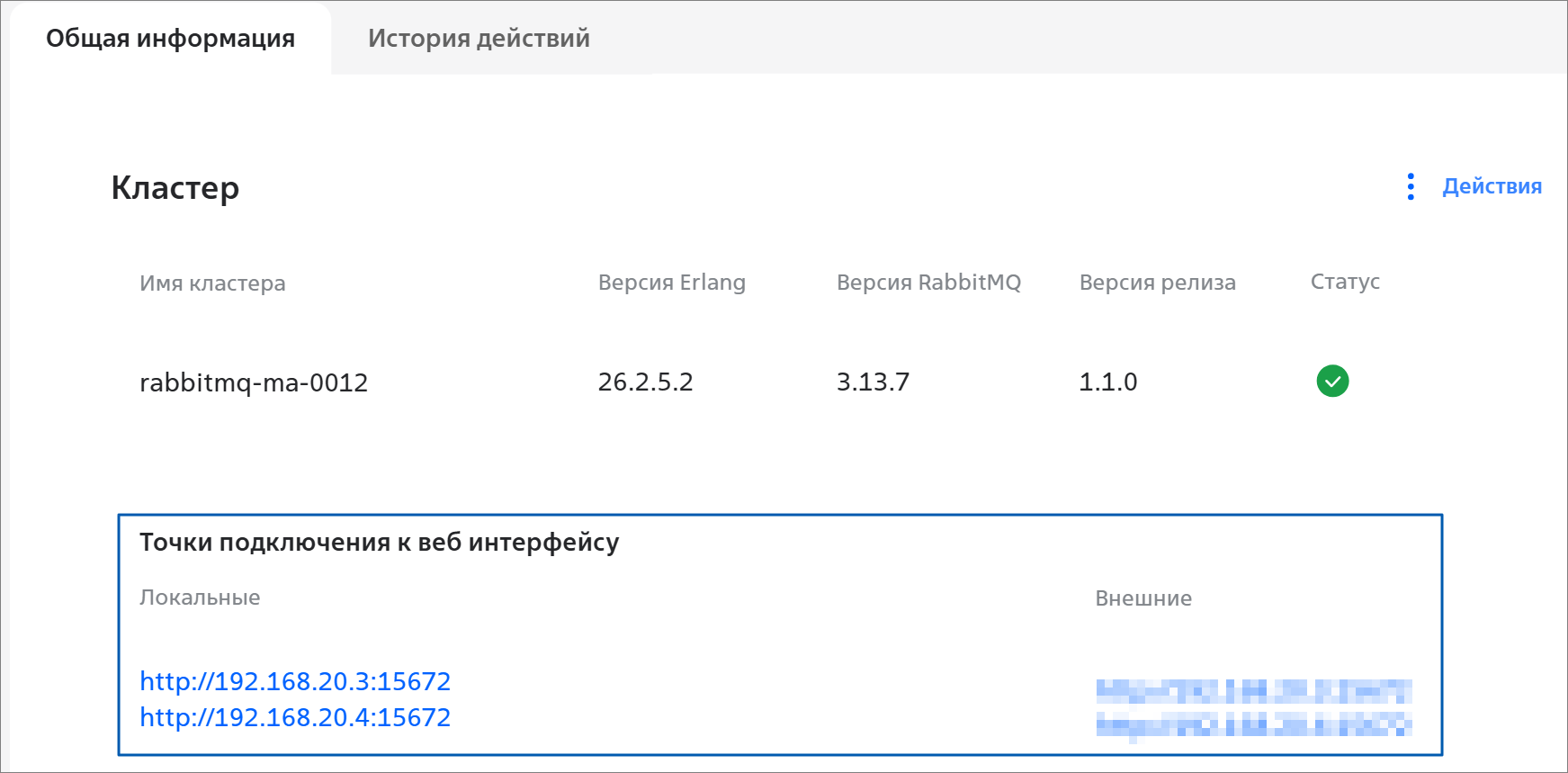This screenshot has height=773, width=1568.
Task: Switch to the История действий tab
Action: (479, 39)
